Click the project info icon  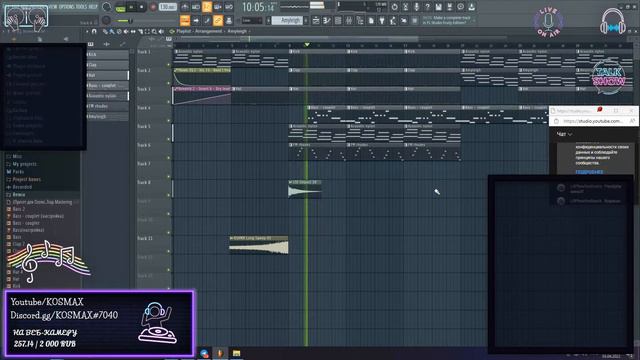click(x=460, y=7)
